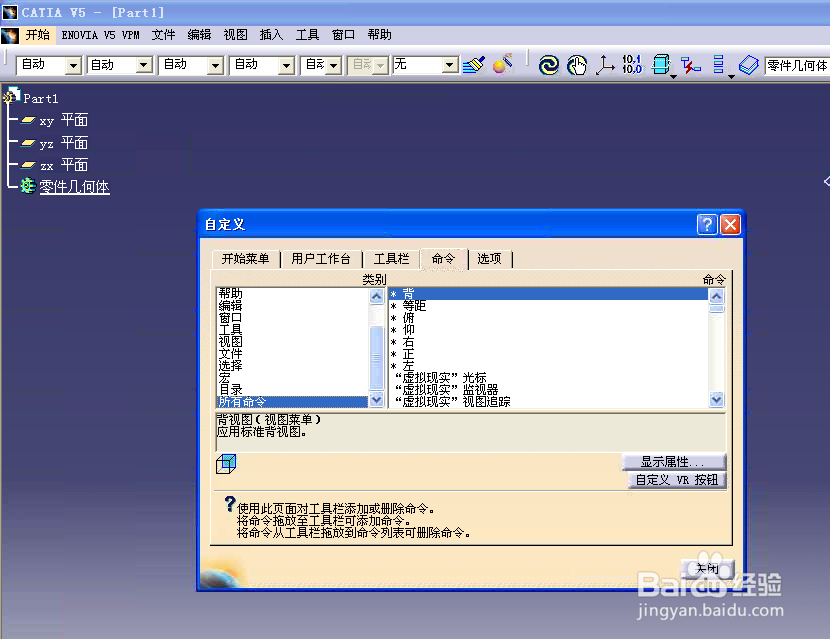Select 所有命令 in the category list

pos(292,402)
